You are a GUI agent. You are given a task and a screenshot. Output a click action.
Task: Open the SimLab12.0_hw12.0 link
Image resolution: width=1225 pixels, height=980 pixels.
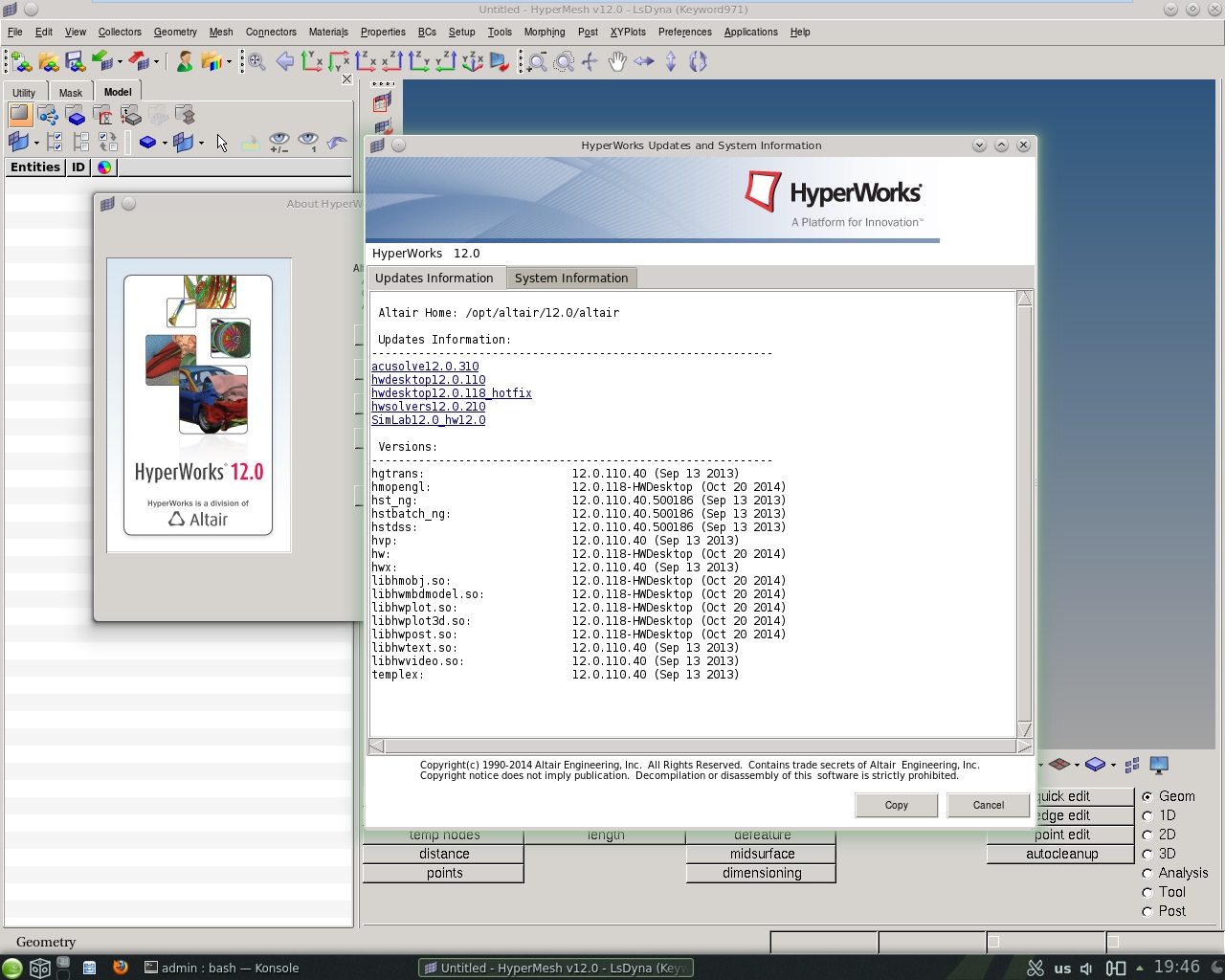point(429,420)
